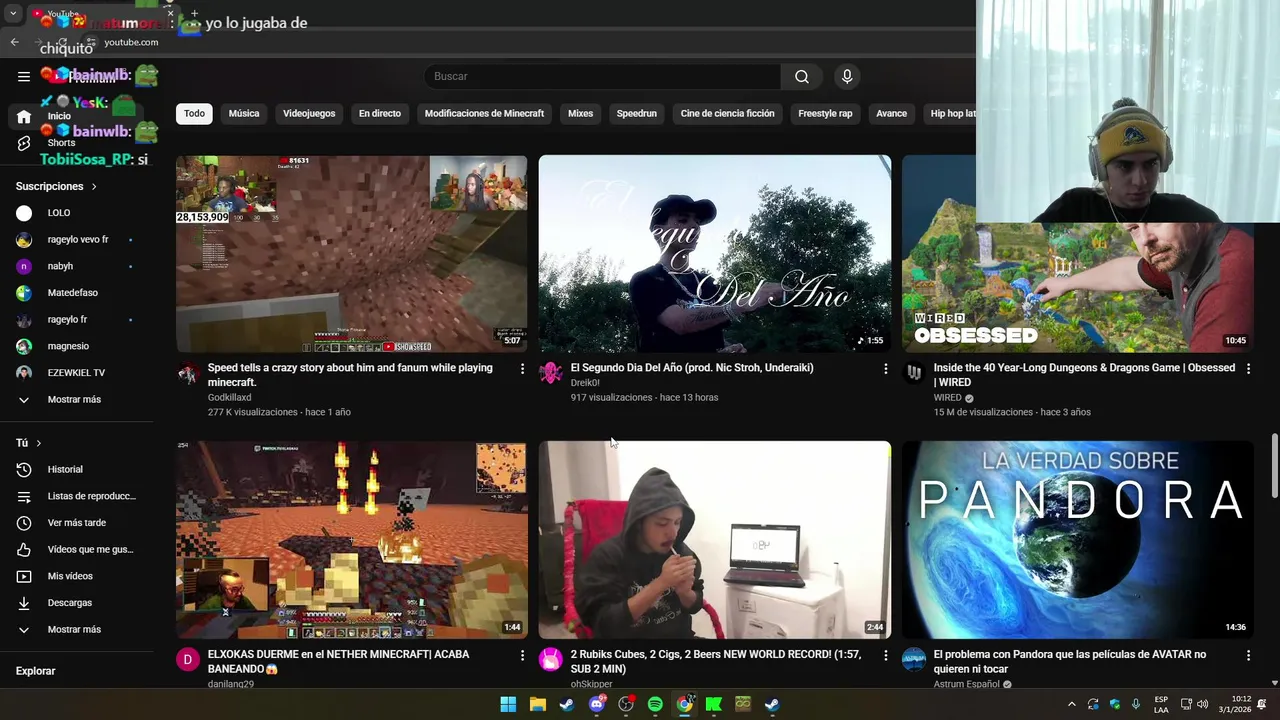Open Discord from the taskbar

pyautogui.click(x=597, y=704)
